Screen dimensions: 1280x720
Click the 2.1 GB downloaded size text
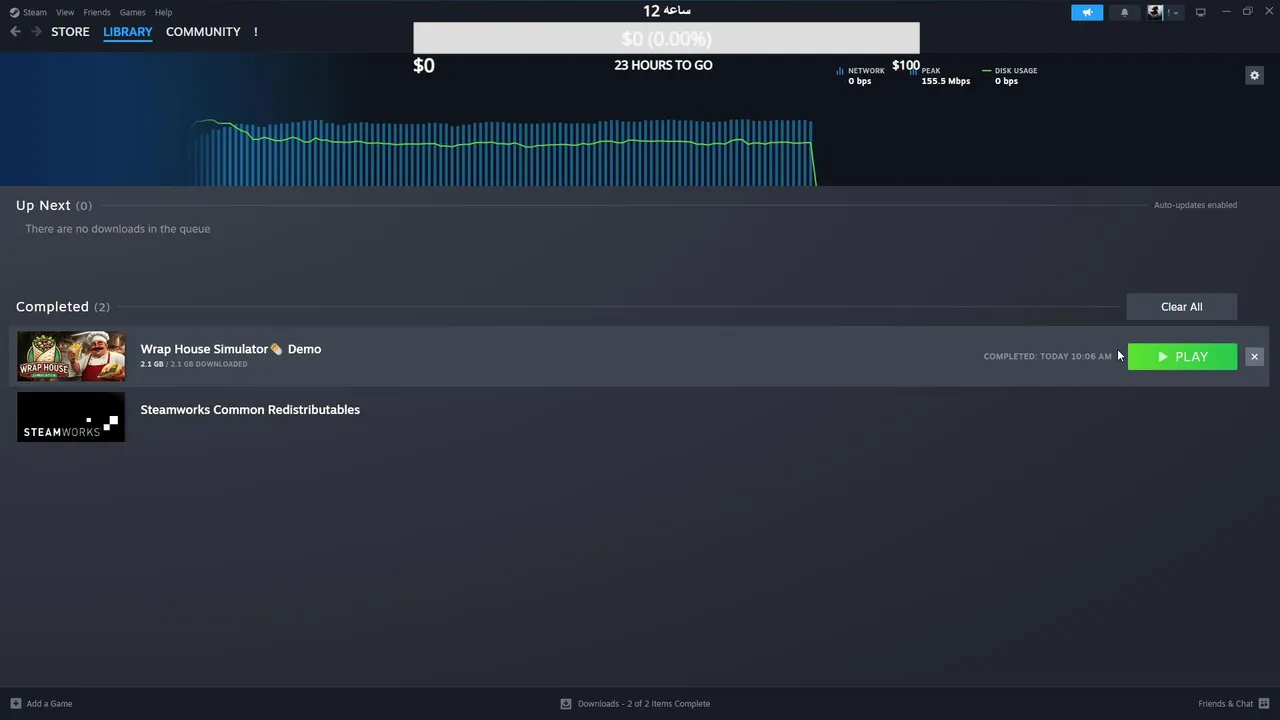pyautogui.click(x=194, y=364)
